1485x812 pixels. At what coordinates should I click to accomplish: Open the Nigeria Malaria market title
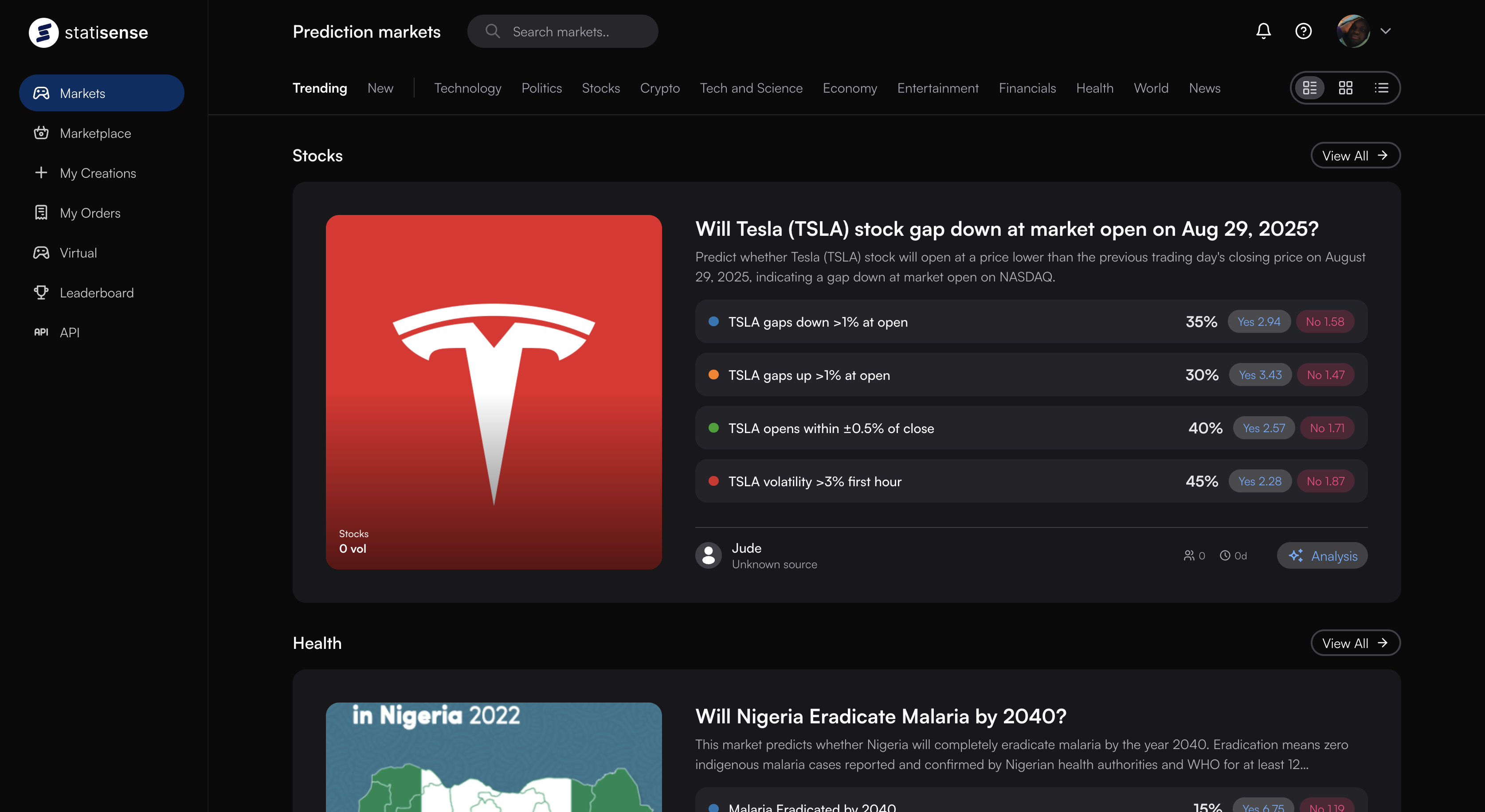(881, 716)
